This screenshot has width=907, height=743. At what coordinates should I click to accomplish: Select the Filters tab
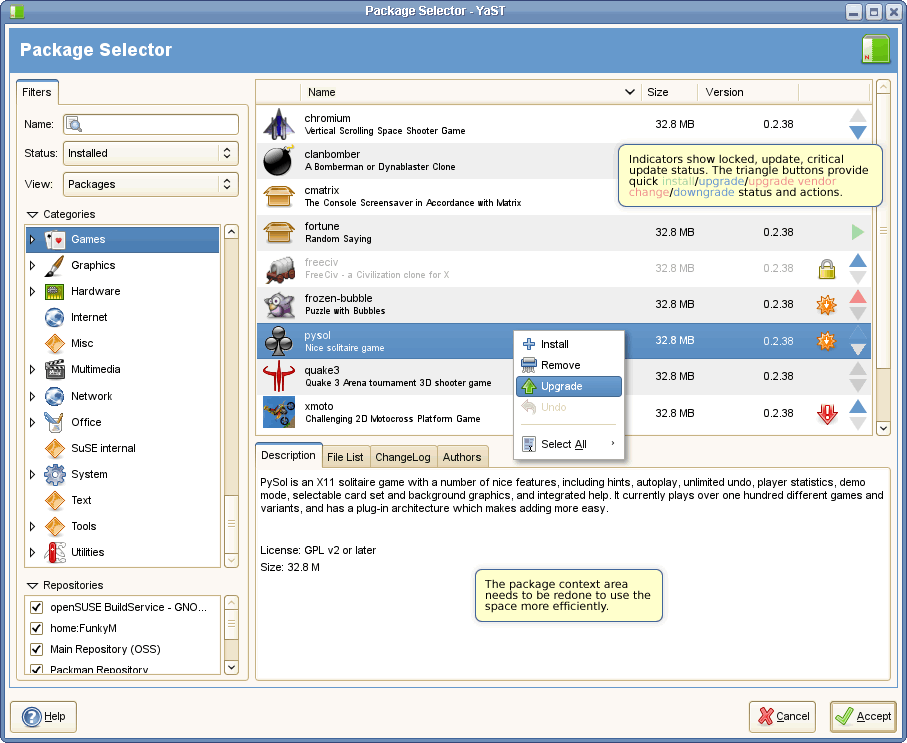point(37,92)
